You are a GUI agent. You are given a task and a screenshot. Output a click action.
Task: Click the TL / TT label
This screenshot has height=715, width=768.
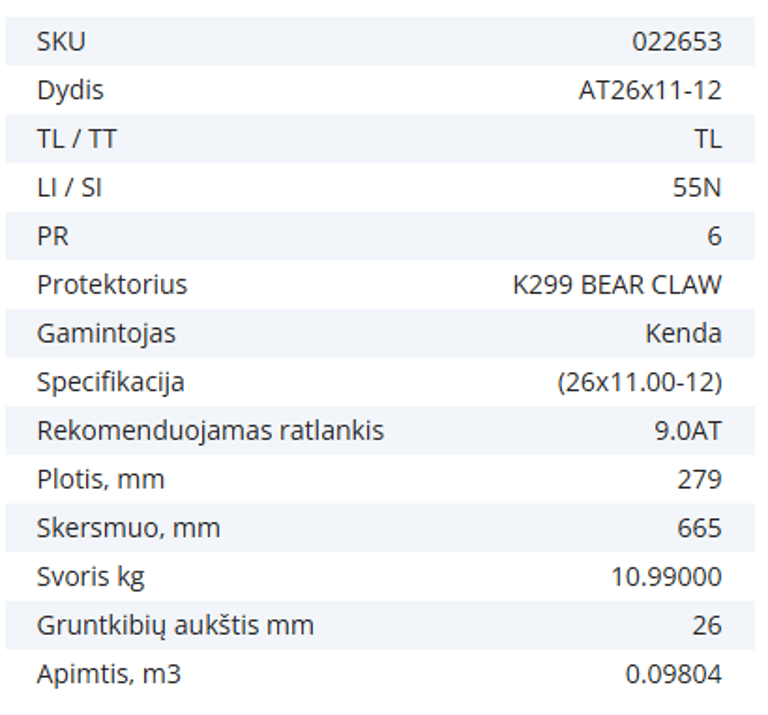(77, 139)
